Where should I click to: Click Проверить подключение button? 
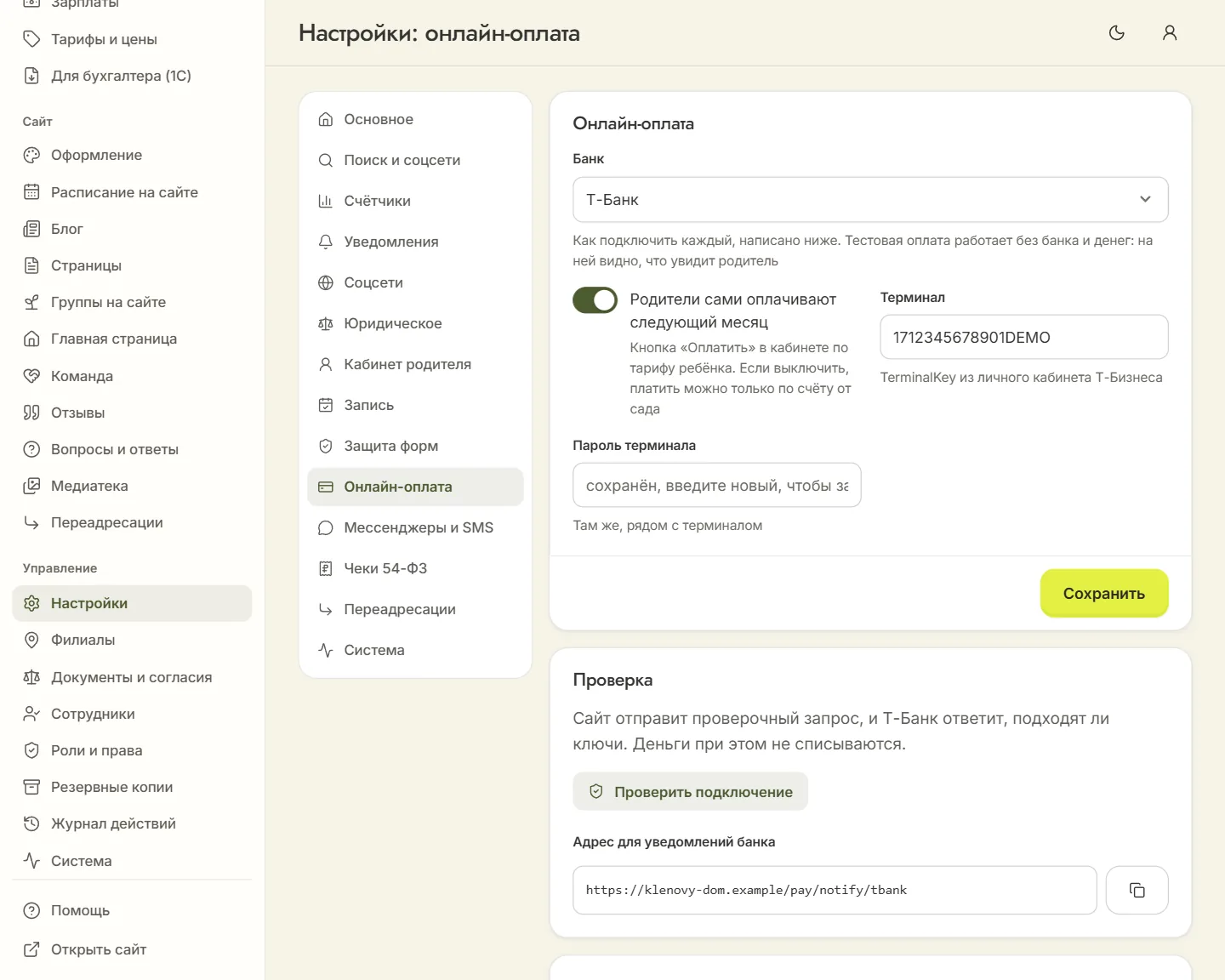[690, 791]
